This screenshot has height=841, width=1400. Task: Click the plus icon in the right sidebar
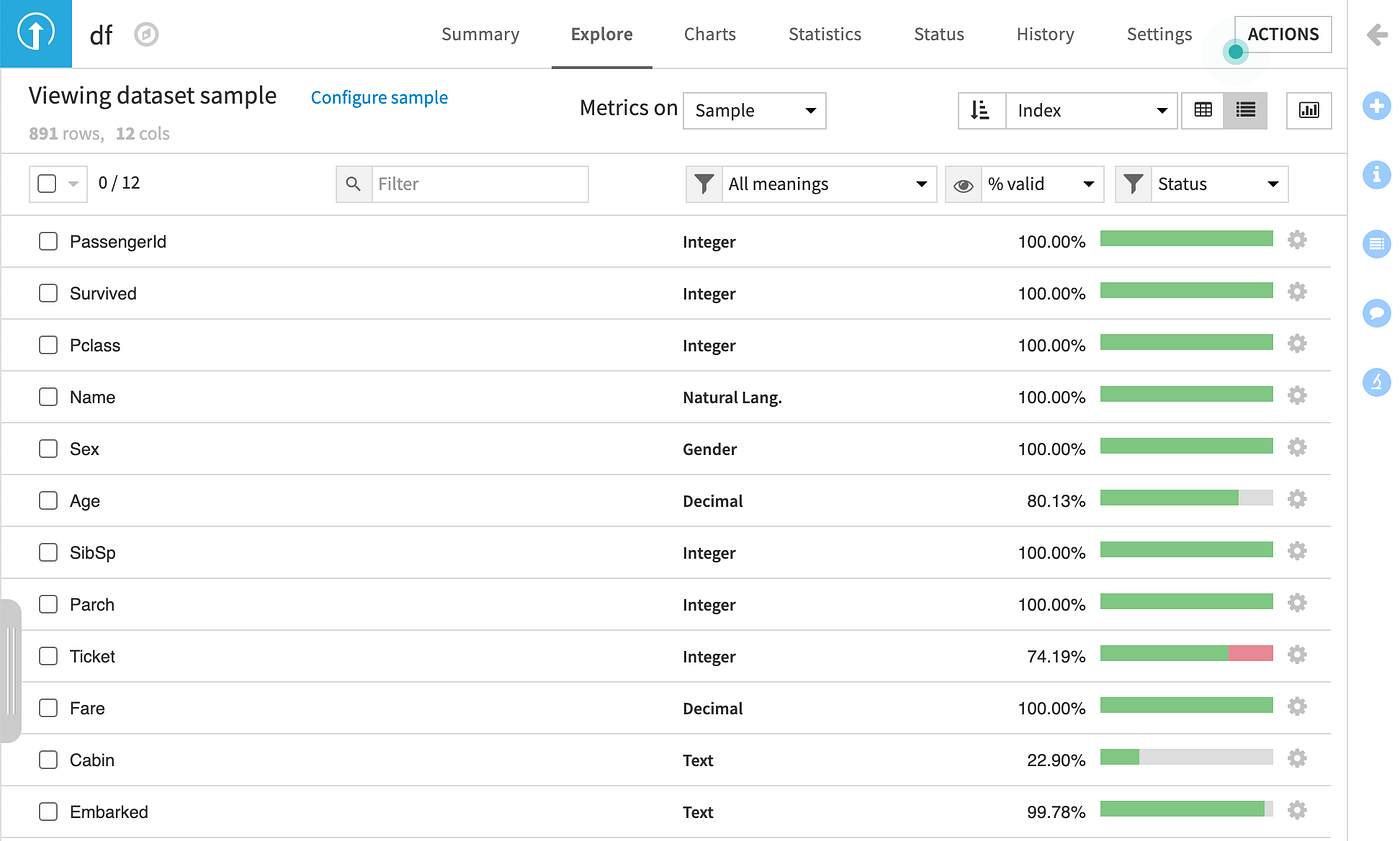pos(1376,106)
